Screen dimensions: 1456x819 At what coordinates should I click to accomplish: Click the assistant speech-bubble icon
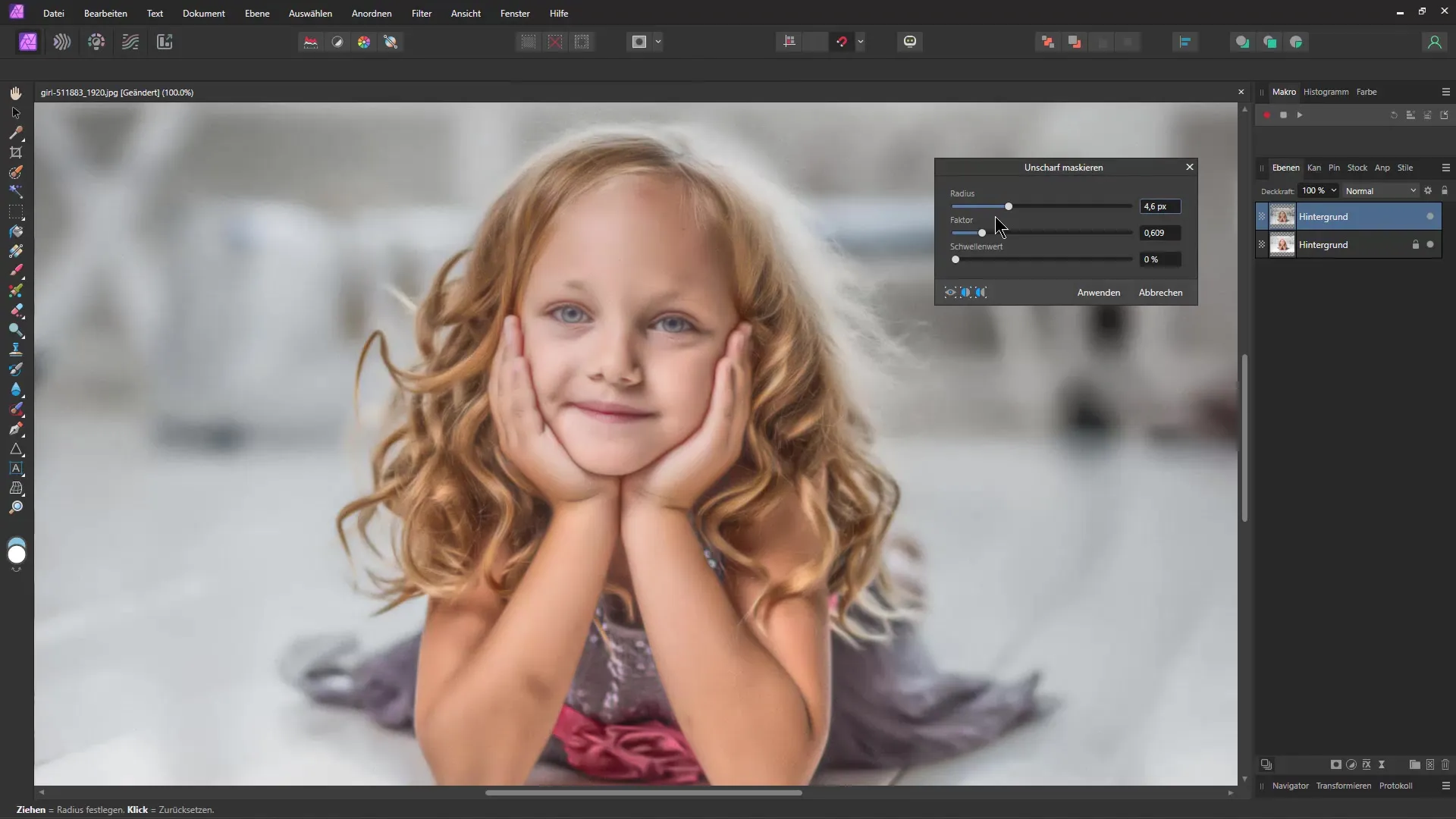(x=910, y=42)
